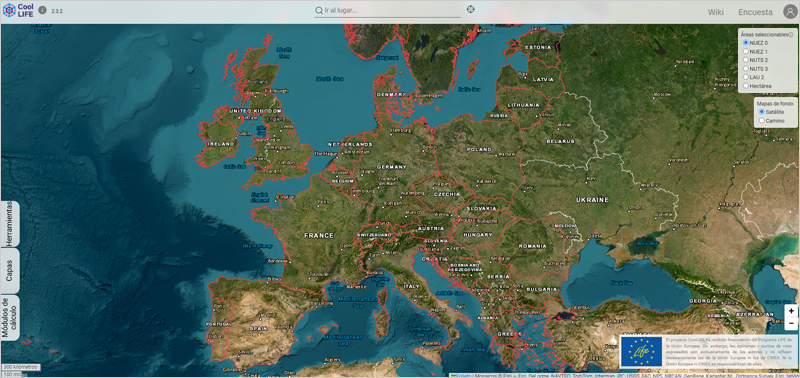
Task: Click info icon next to Áreas seleccionables
Action: [x=791, y=35]
